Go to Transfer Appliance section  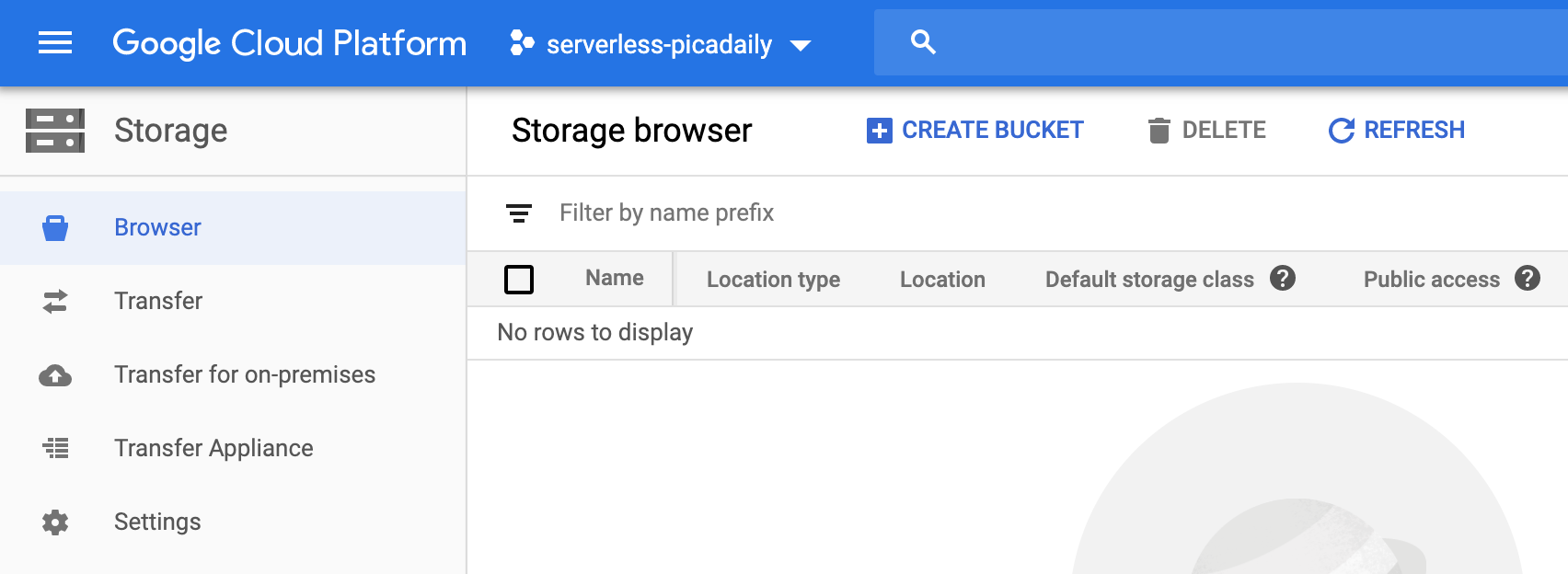pyautogui.click(x=213, y=449)
